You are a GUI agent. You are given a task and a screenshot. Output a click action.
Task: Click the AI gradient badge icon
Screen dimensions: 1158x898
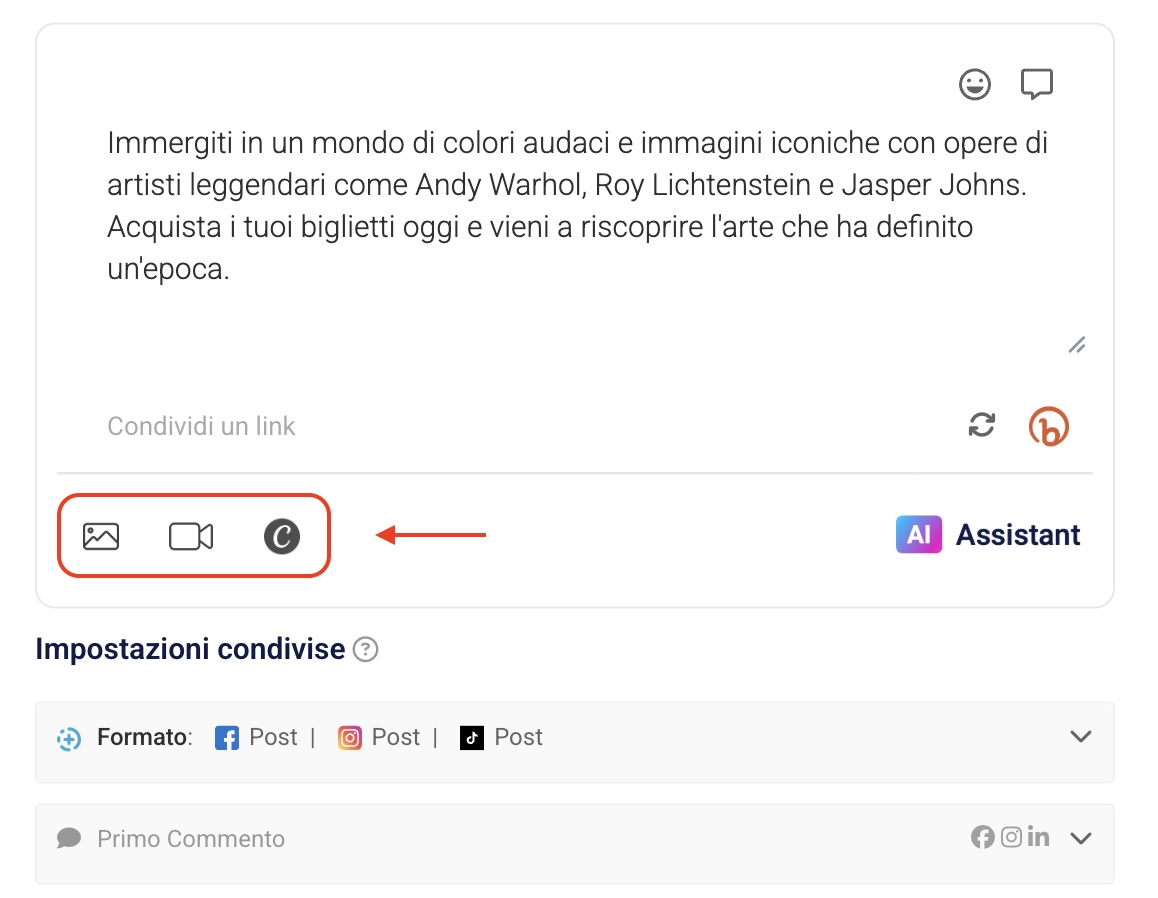(x=918, y=535)
